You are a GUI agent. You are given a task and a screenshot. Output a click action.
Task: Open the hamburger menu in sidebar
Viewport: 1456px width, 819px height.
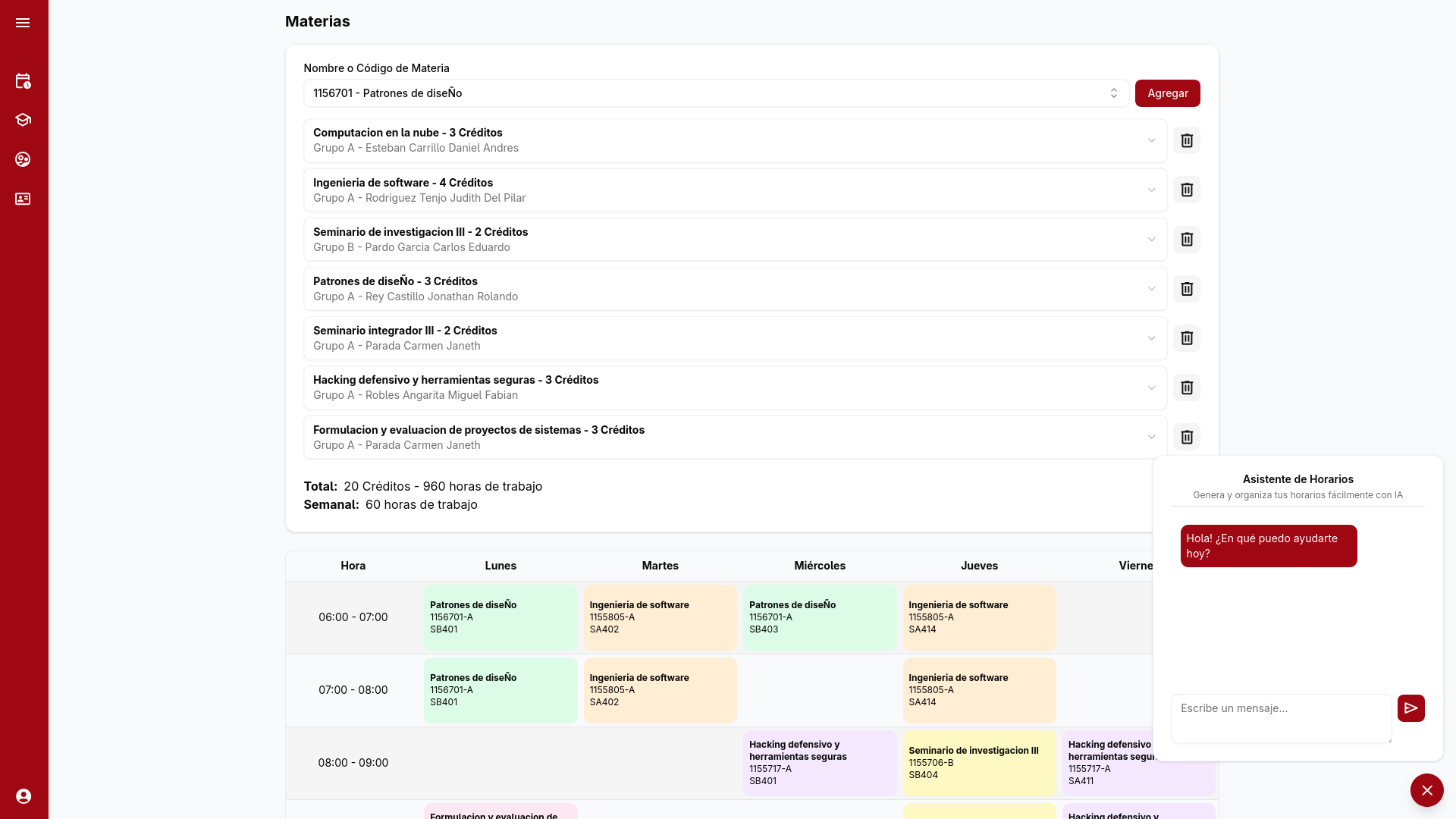[x=23, y=23]
